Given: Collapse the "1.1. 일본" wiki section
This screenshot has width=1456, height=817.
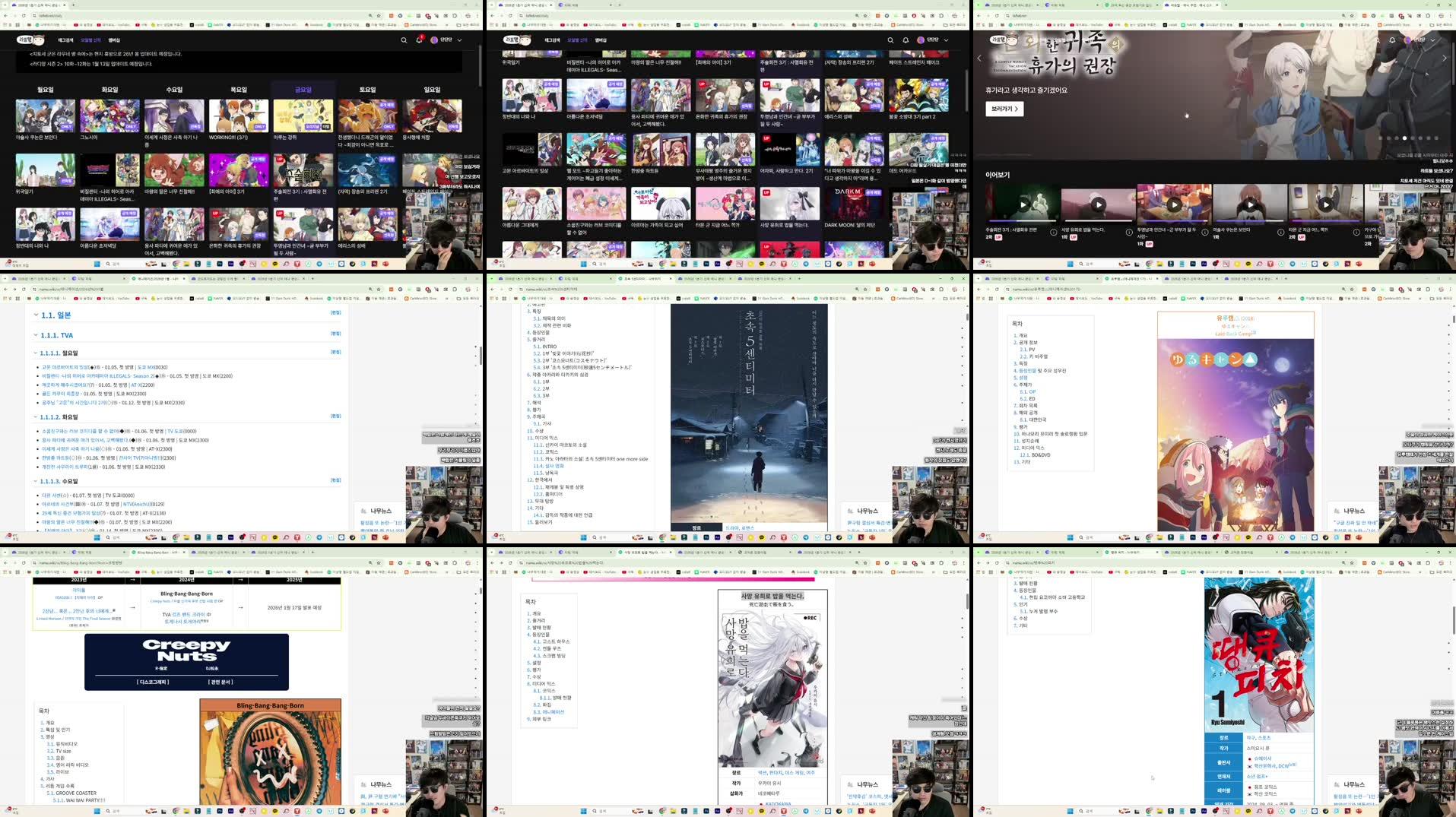Looking at the screenshot, I should tap(35, 315).
